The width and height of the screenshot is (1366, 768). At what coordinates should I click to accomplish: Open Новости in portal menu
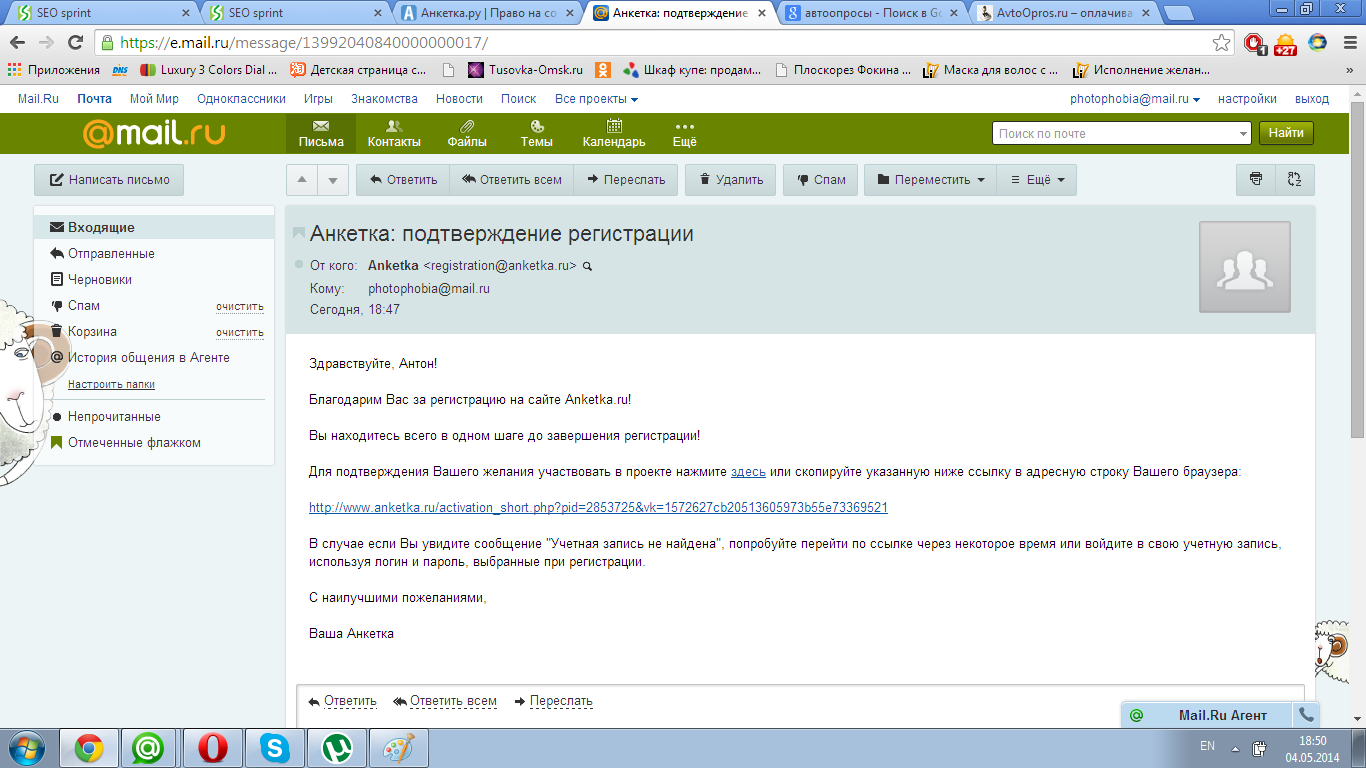click(459, 99)
